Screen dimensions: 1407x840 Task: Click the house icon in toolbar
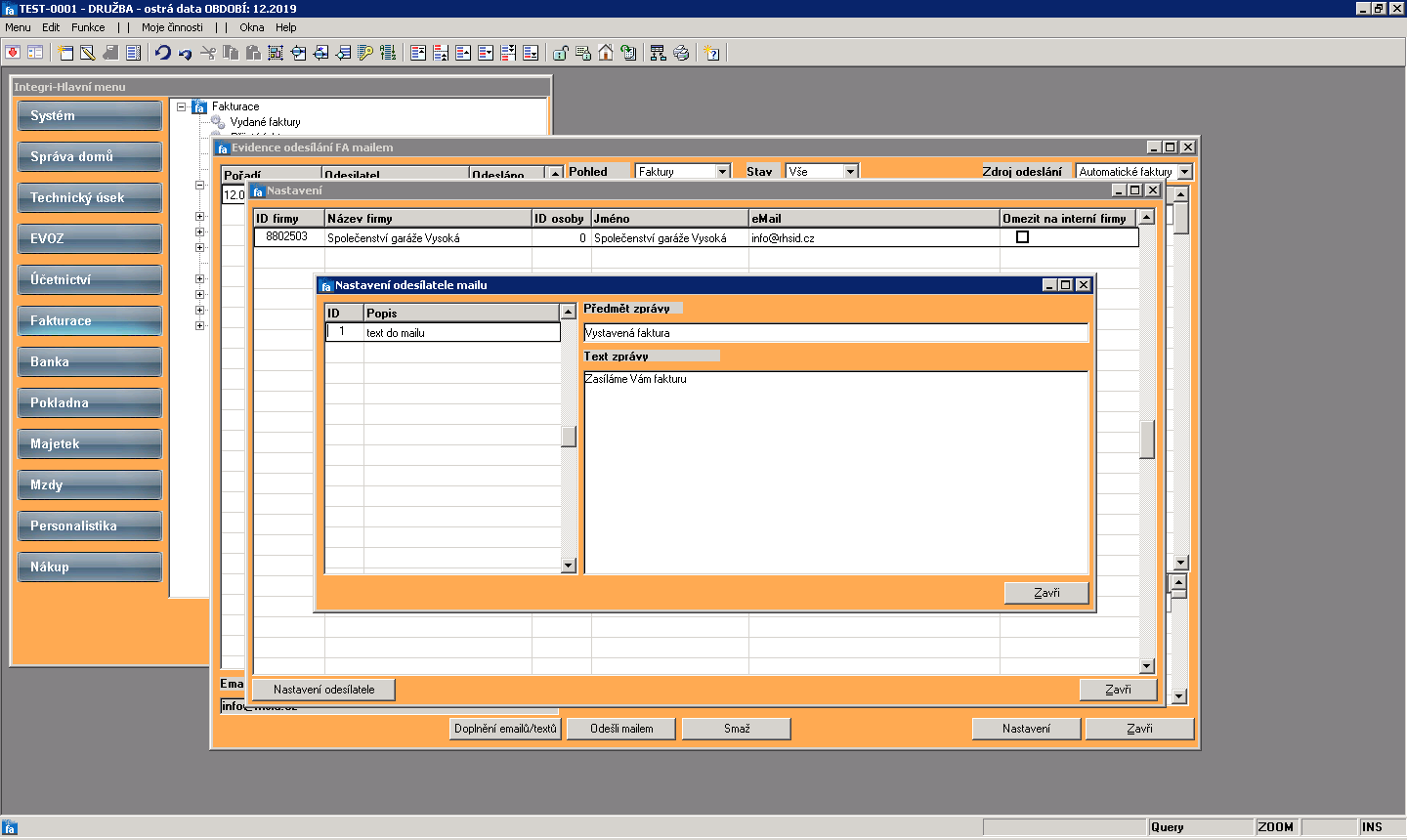tap(606, 53)
